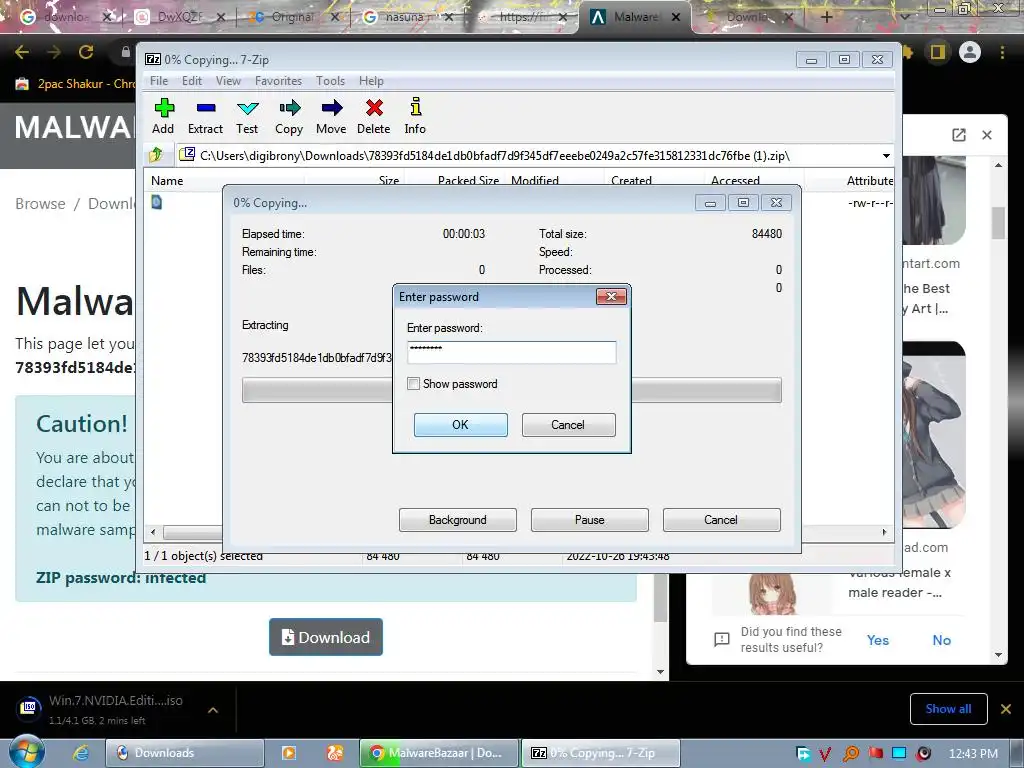Open the 2pac Shakur bookmark
1024x768 pixels.
76,84
